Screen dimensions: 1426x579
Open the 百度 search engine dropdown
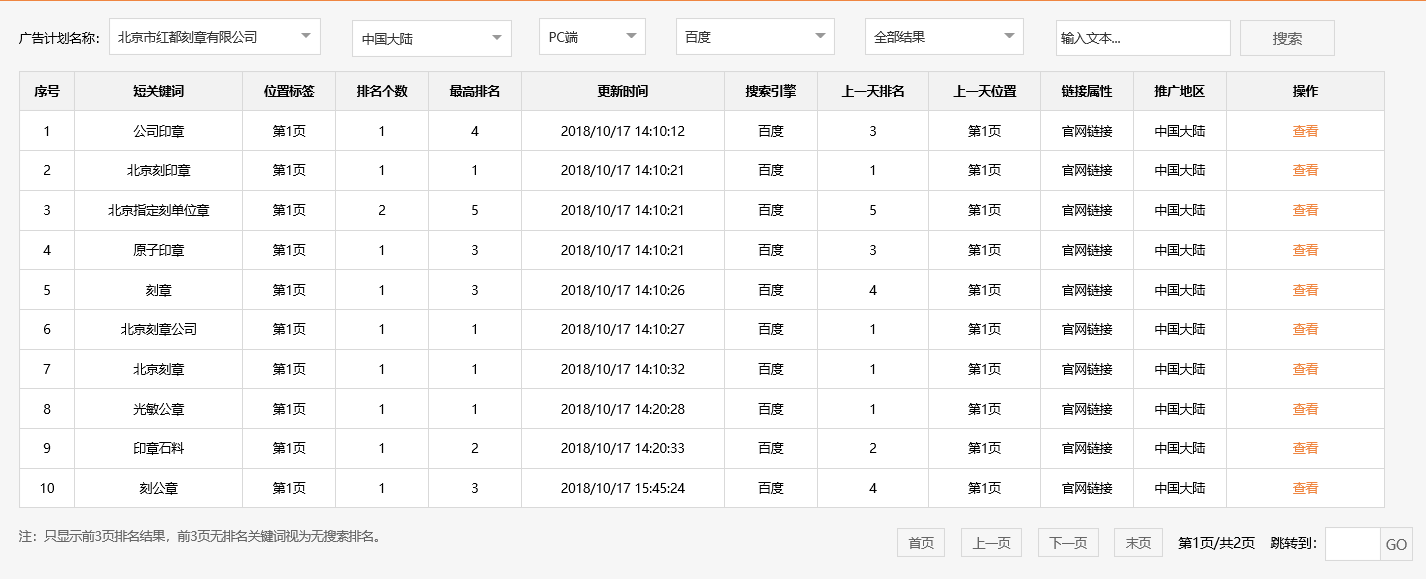754,36
